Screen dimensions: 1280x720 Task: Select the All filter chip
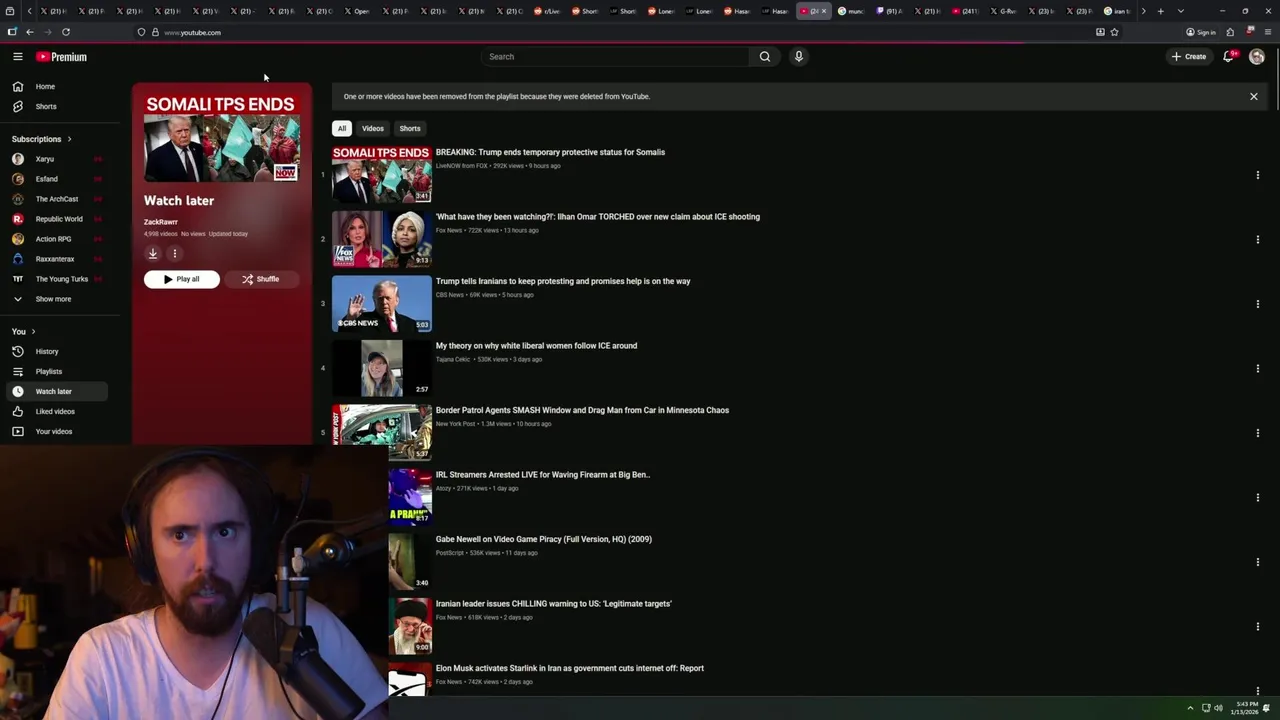[x=342, y=129]
